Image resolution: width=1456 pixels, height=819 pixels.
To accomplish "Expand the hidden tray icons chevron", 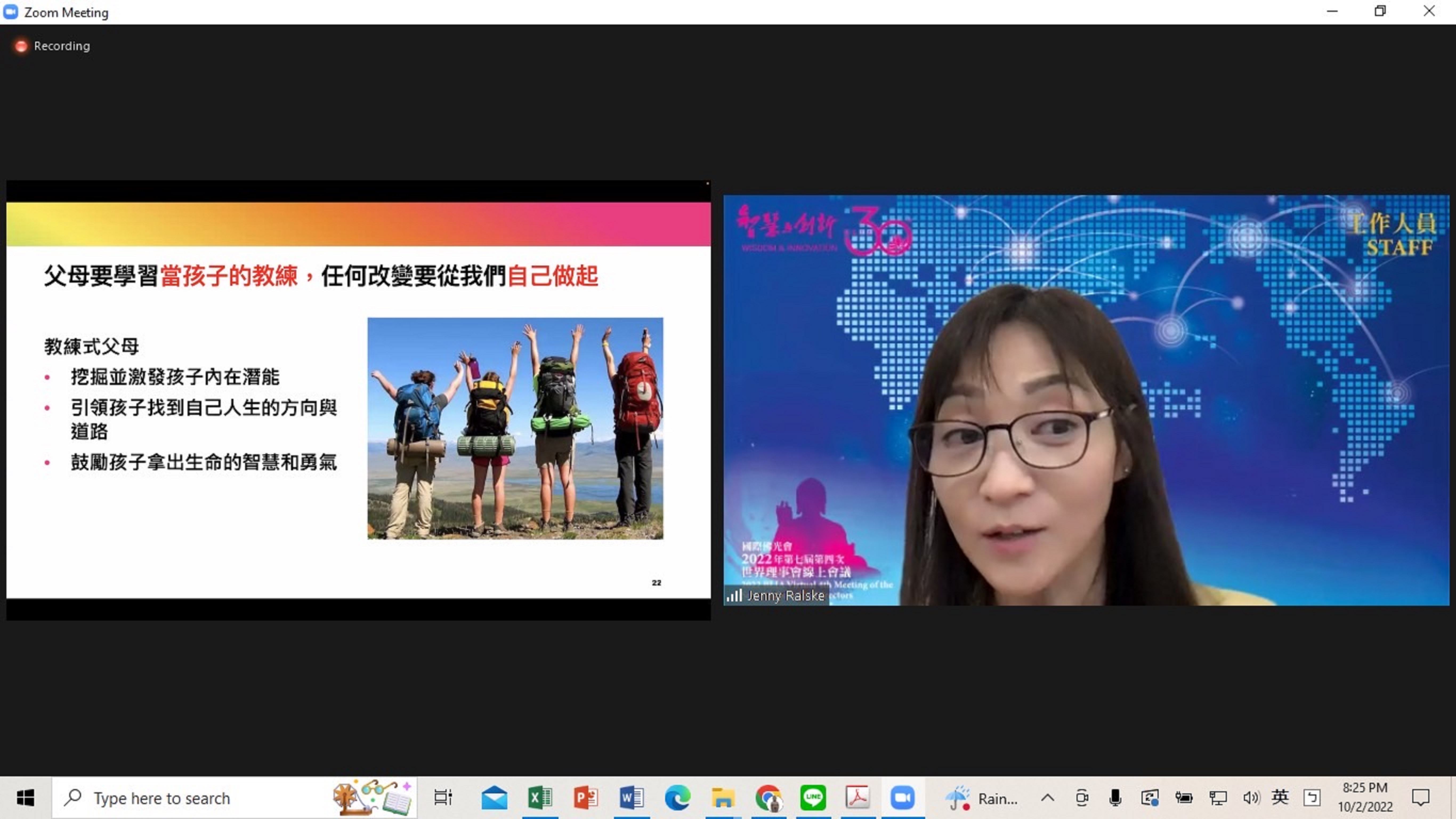I will tap(1047, 798).
